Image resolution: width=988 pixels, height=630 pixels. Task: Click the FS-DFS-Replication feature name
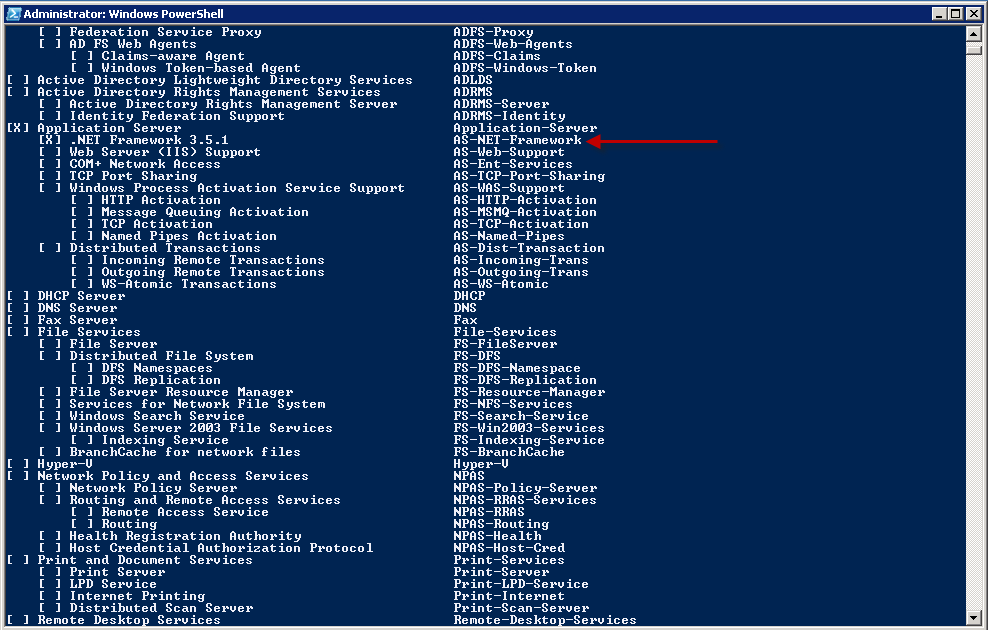point(525,380)
